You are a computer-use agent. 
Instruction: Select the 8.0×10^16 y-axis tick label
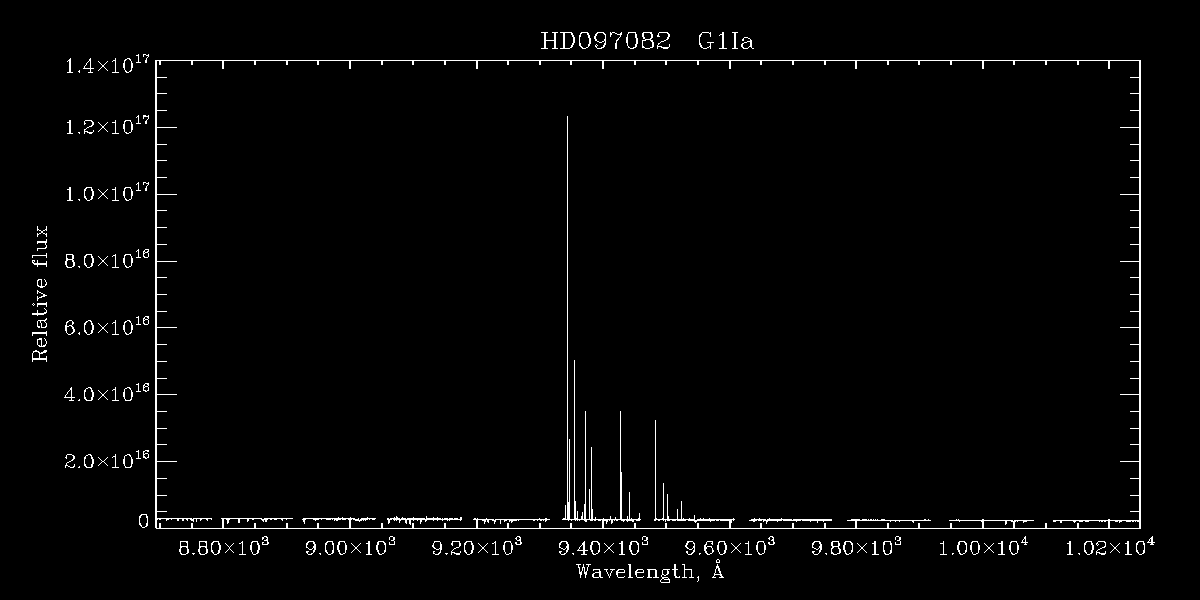[107, 261]
